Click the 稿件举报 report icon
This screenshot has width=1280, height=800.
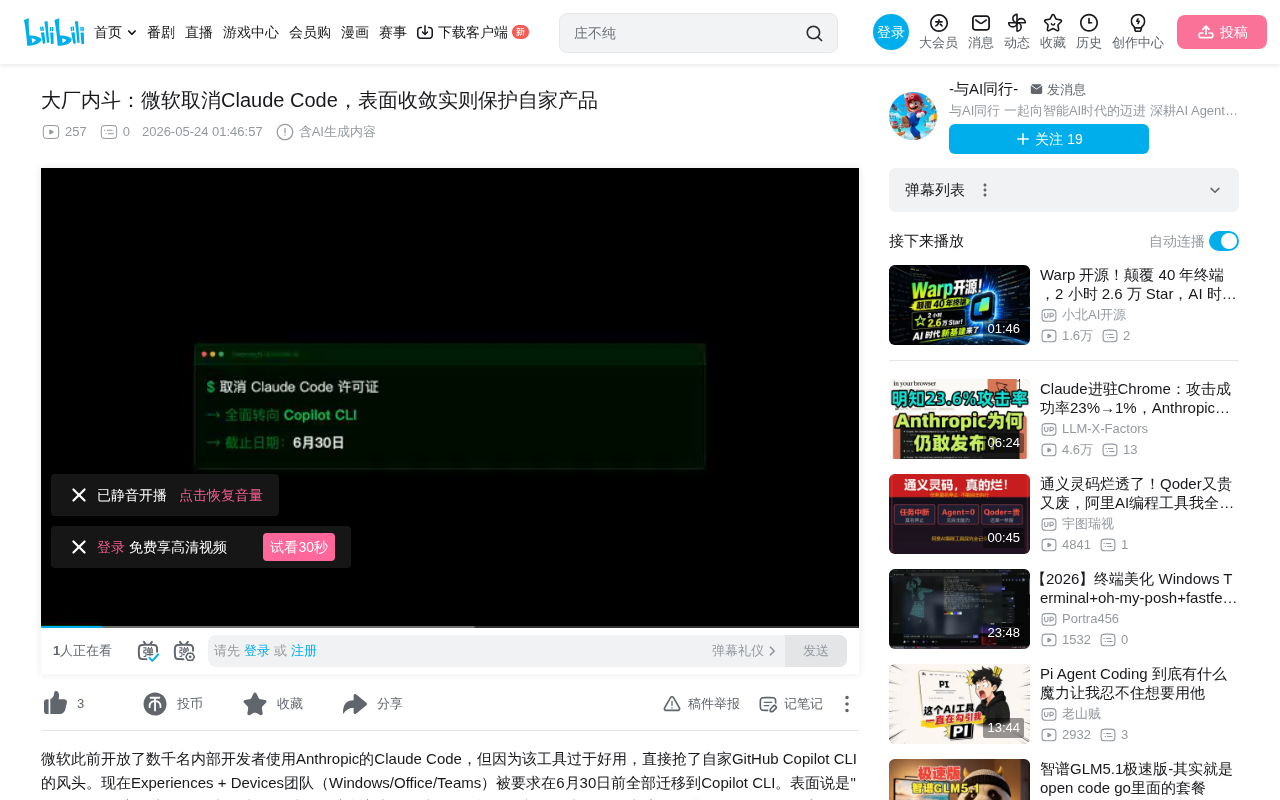672,704
